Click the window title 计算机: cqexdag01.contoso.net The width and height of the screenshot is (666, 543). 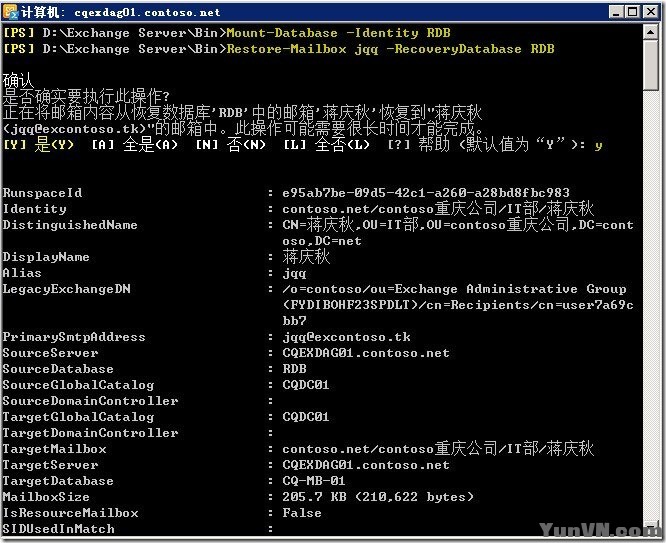click(x=121, y=12)
